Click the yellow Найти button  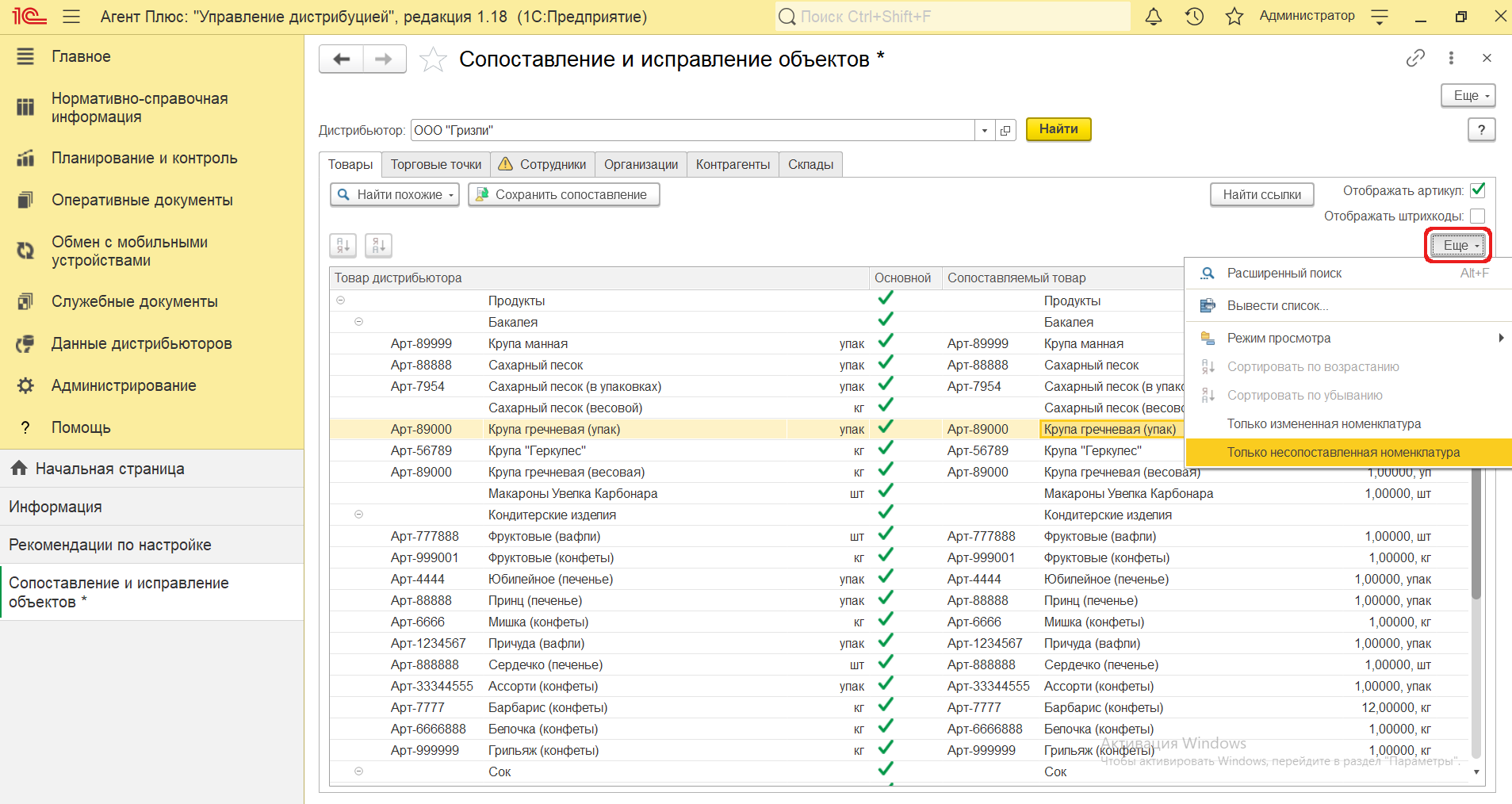[x=1058, y=129]
